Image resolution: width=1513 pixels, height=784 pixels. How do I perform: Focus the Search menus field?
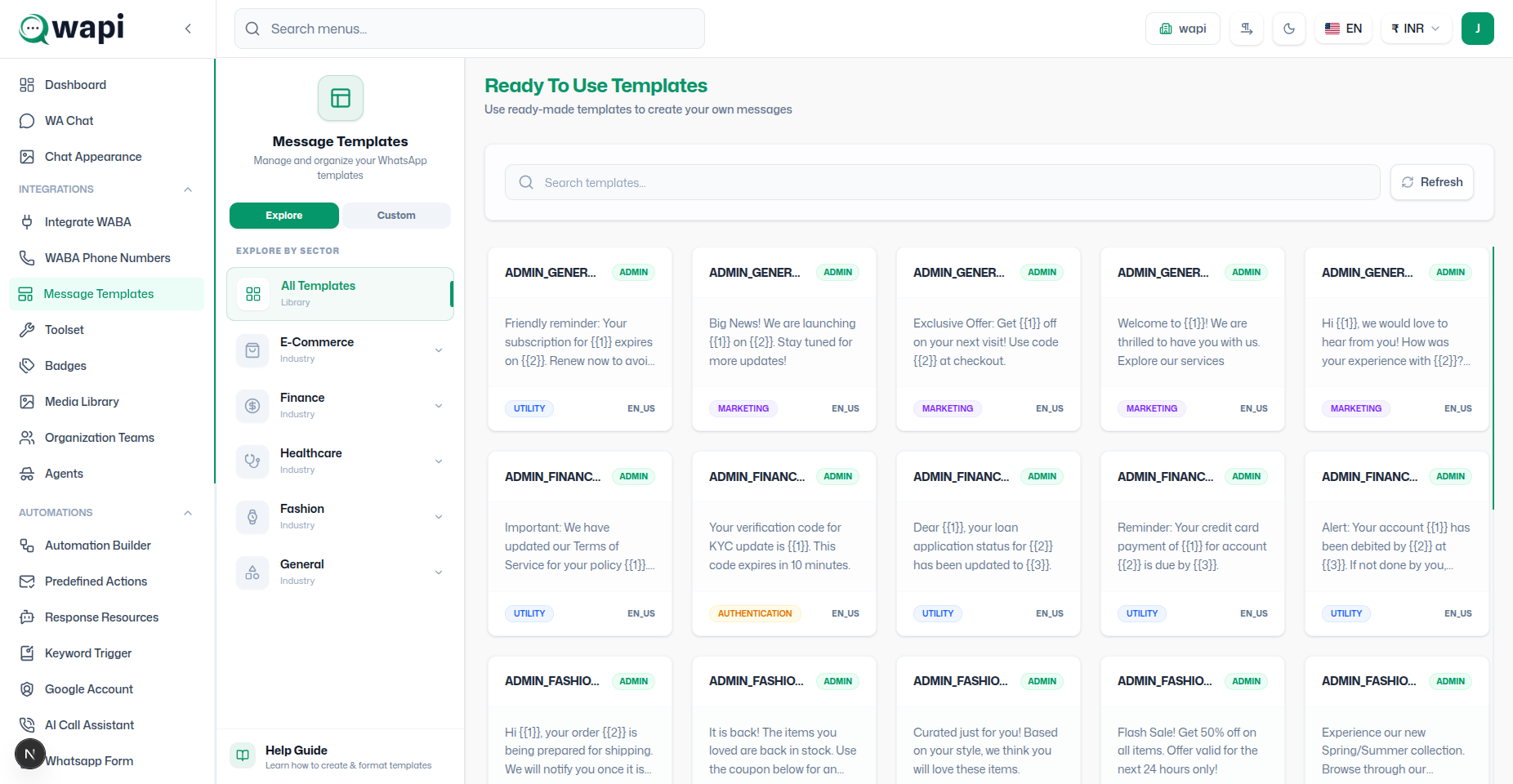[x=470, y=29]
